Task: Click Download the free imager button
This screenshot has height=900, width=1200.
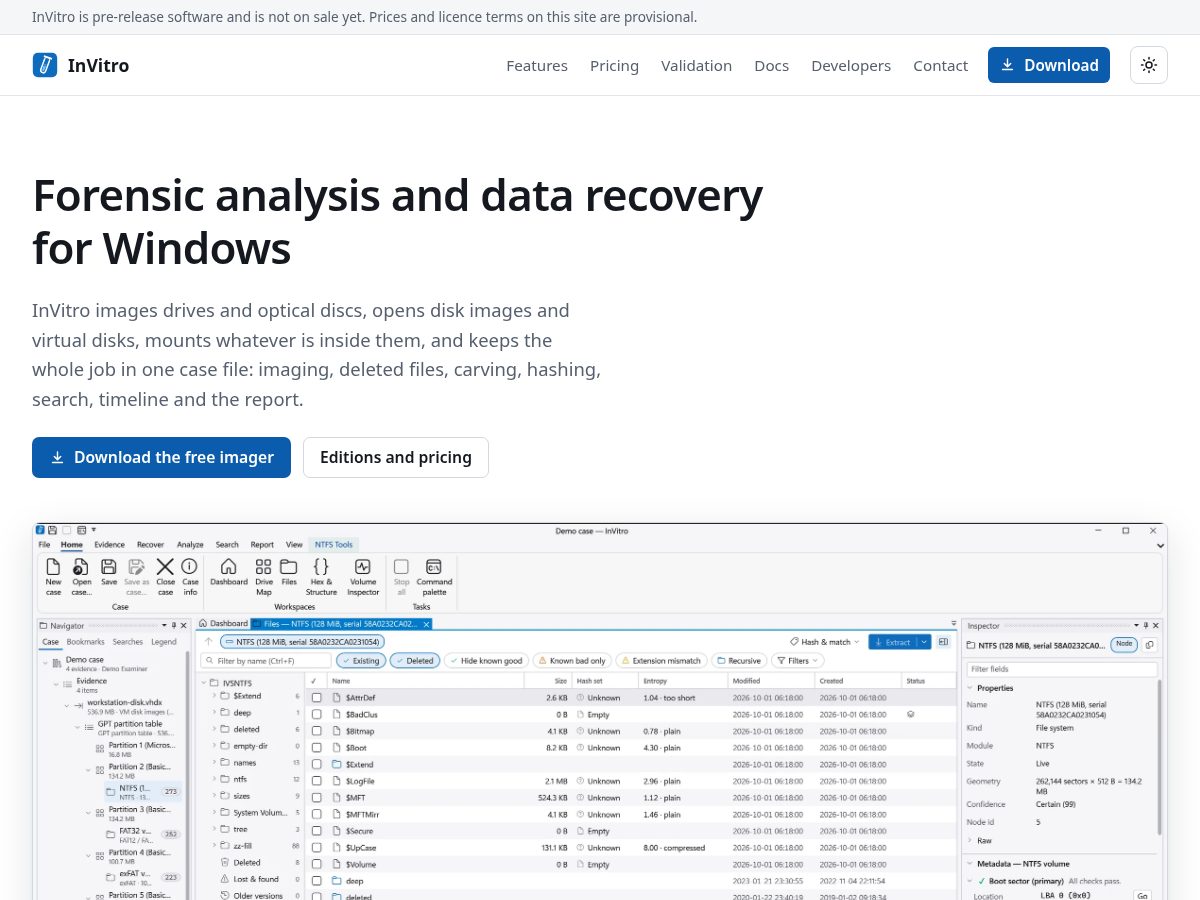Action: point(161,457)
